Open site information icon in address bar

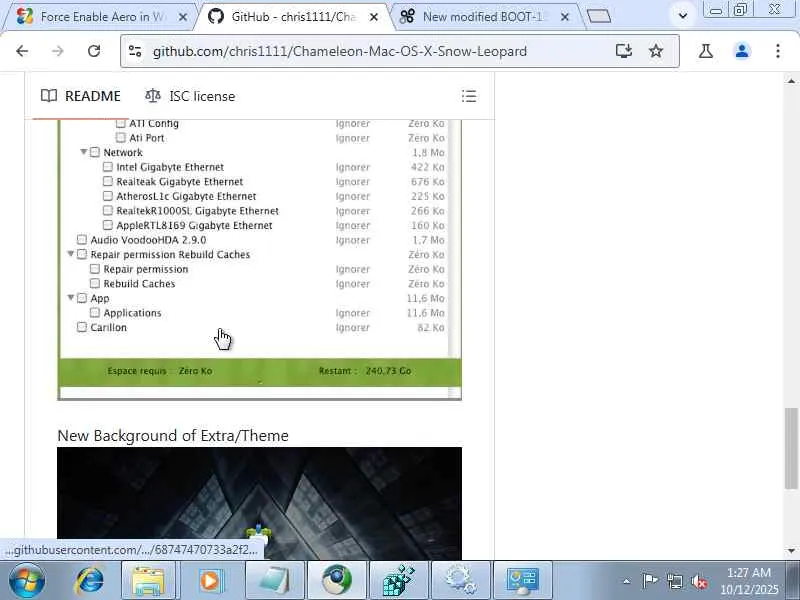135,51
